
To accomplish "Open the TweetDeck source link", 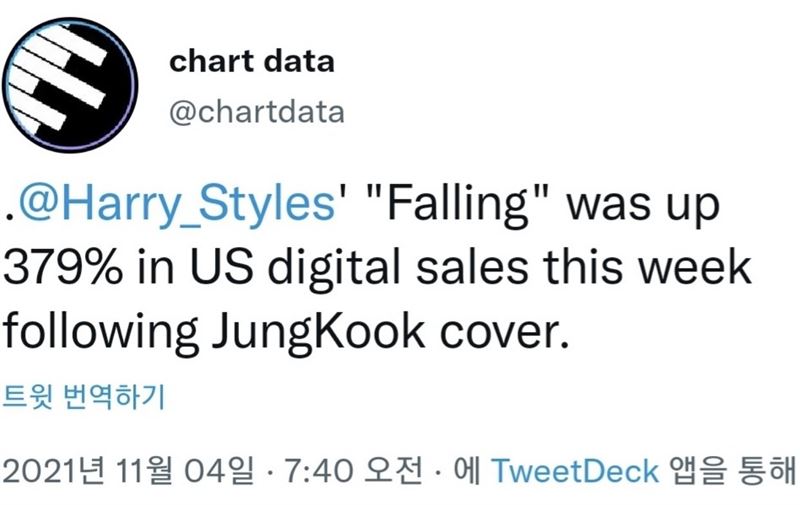I will (575, 470).
